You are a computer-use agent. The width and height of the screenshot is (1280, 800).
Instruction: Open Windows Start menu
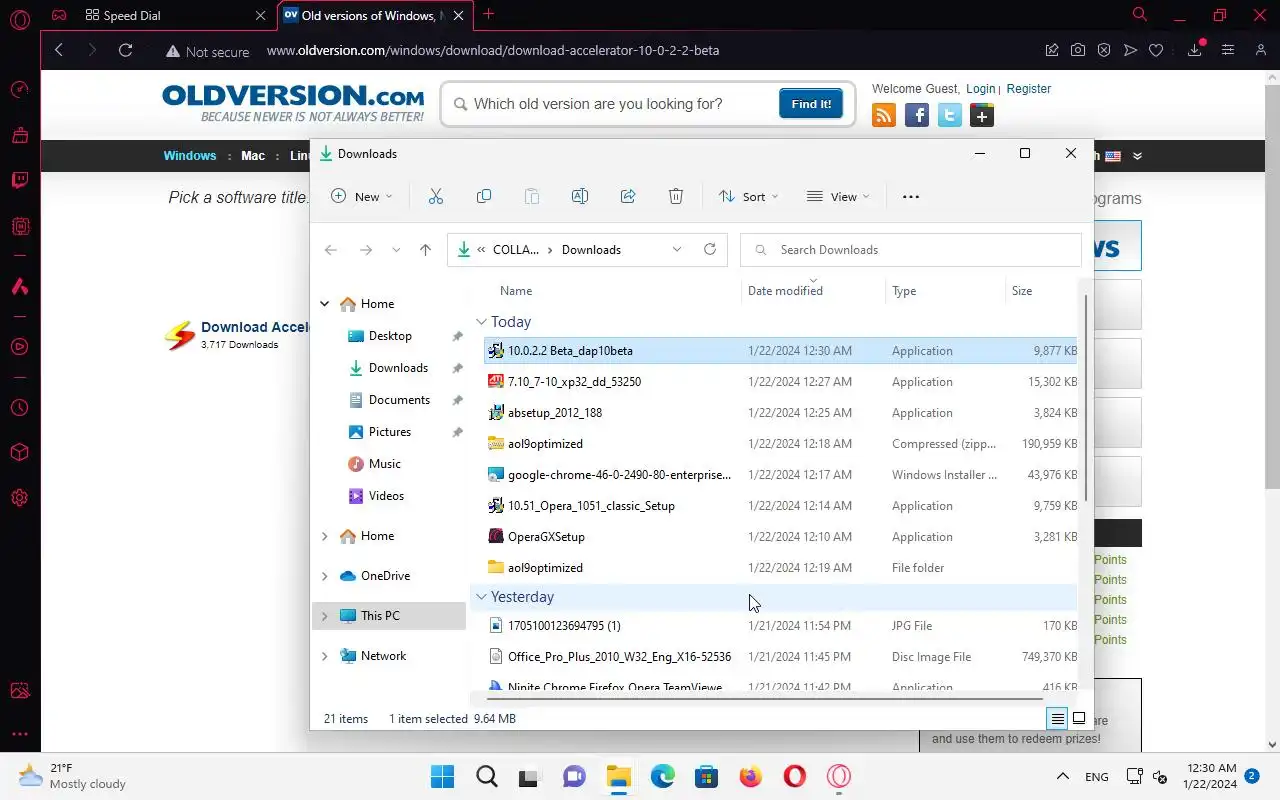pos(442,776)
